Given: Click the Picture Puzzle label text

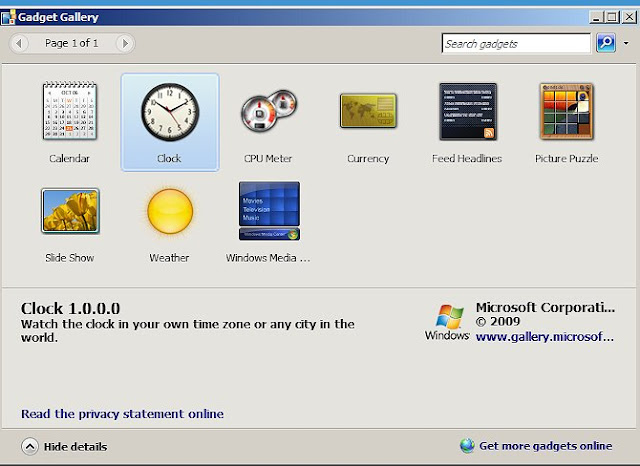Looking at the screenshot, I should tap(567, 158).
